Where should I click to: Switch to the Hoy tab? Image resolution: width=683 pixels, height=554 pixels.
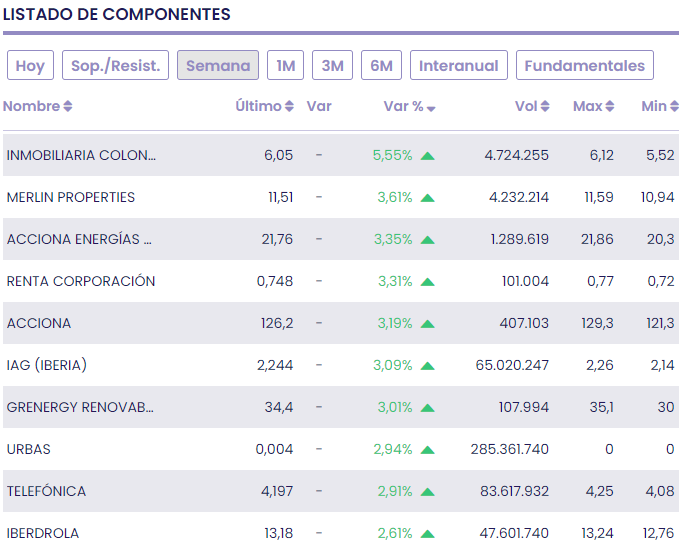pyautogui.click(x=30, y=66)
